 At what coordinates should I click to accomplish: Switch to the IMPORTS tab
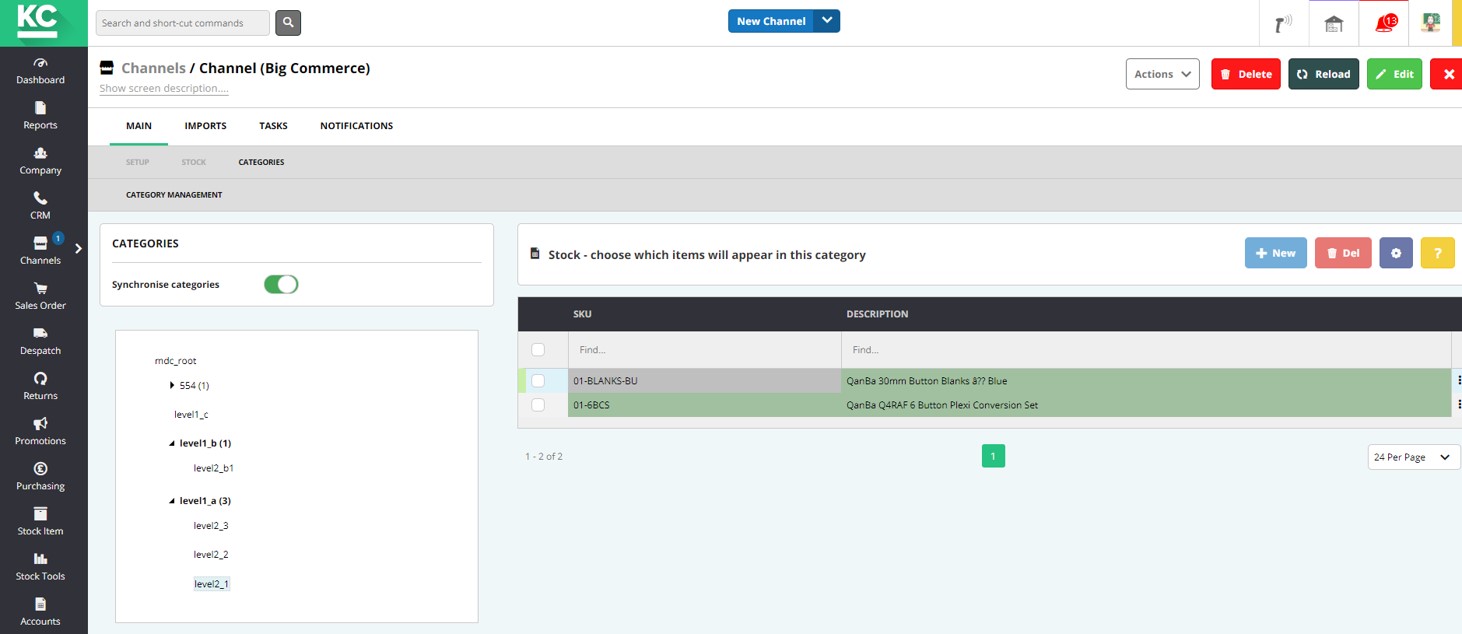coord(205,126)
